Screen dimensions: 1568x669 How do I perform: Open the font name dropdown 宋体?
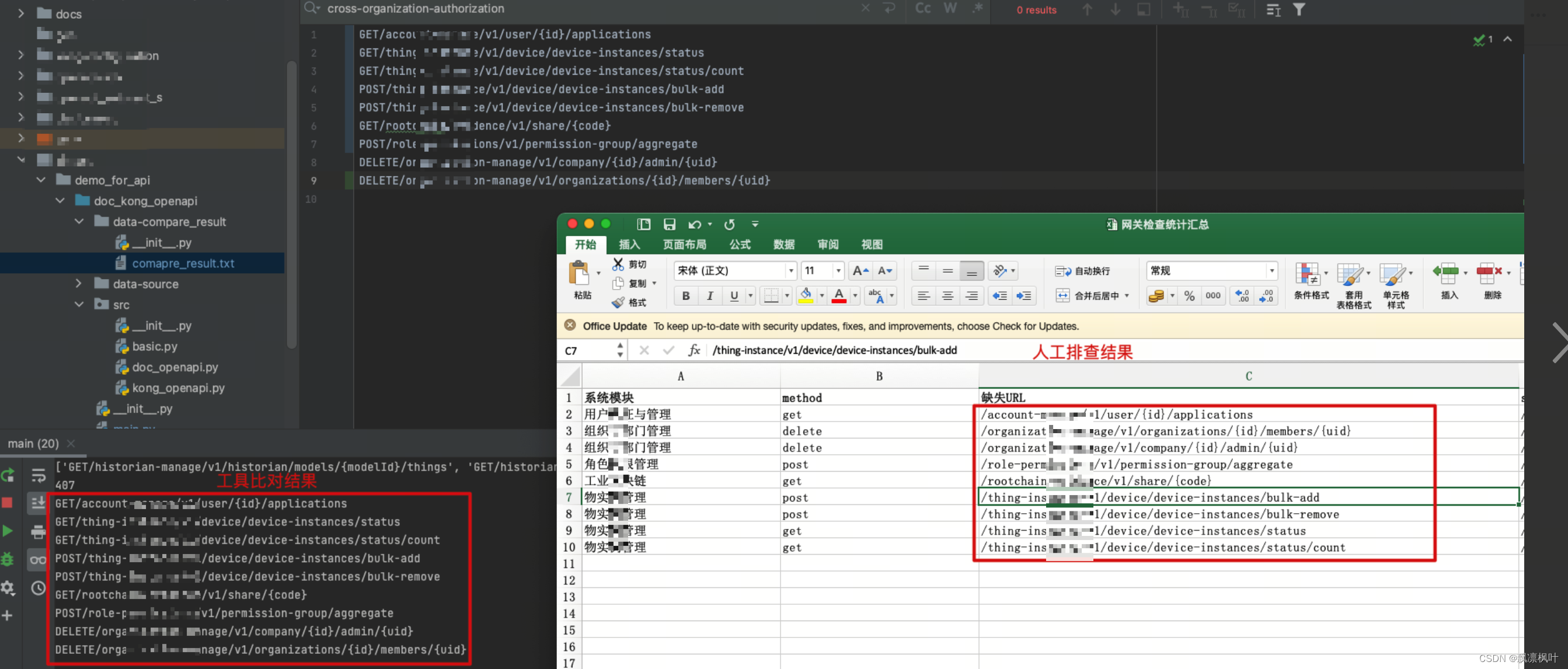[790, 270]
